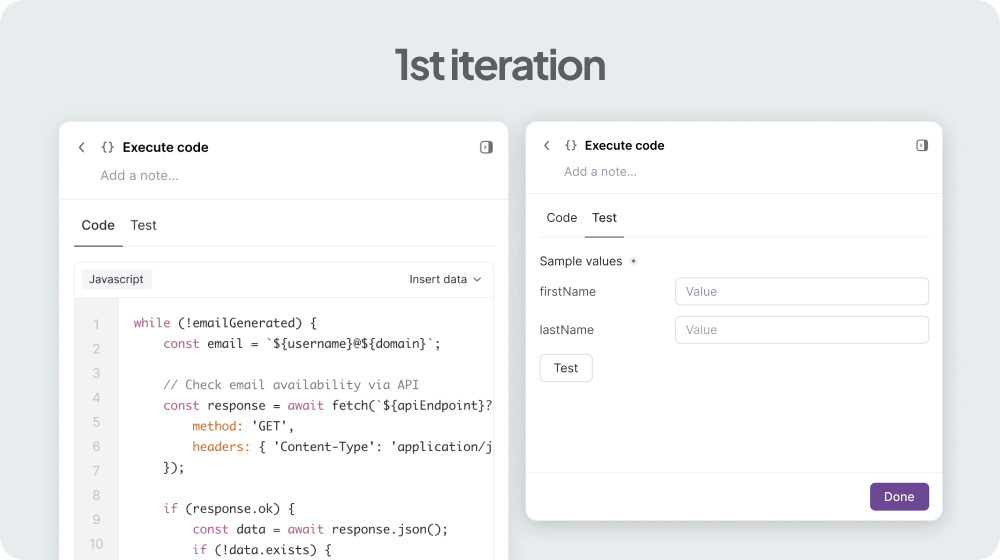Click code line 'while (!emailGenerated) {'
Viewport: 1000px width, 560px height.
click(x=225, y=323)
